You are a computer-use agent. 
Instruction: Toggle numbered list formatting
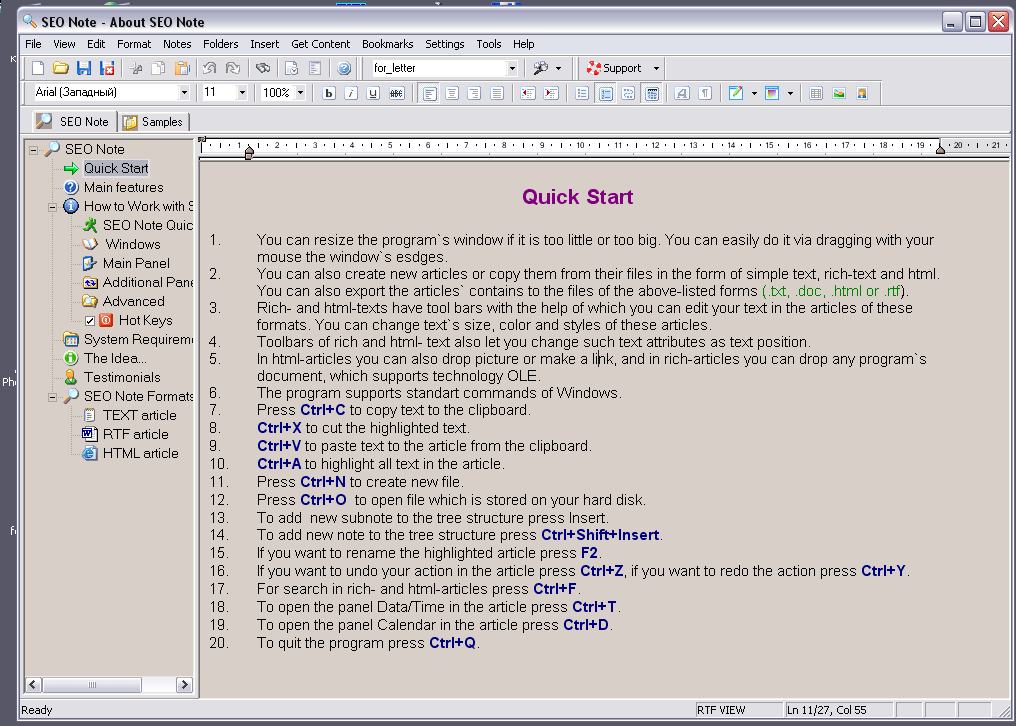(x=605, y=93)
